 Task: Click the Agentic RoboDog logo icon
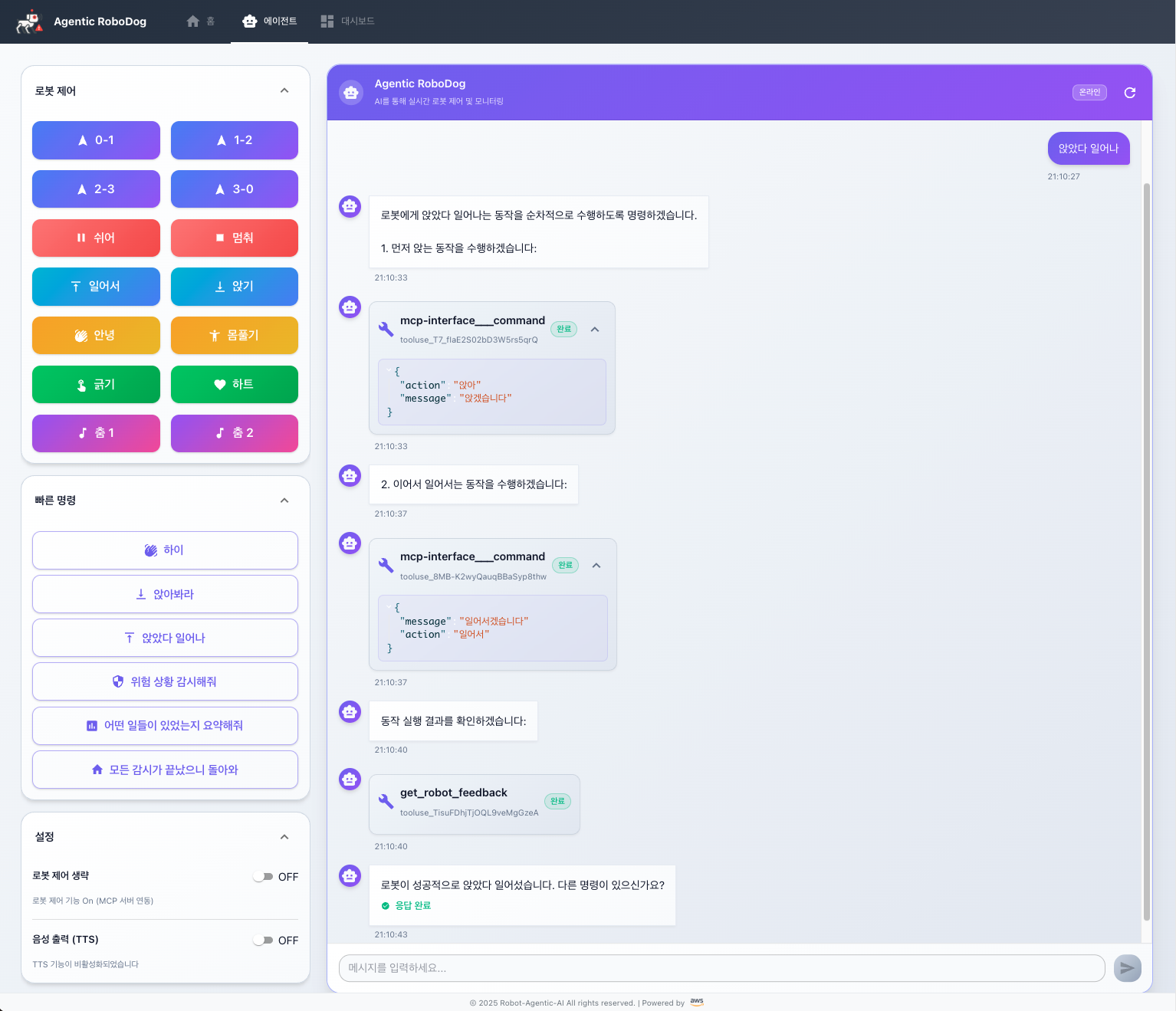(29, 21)
